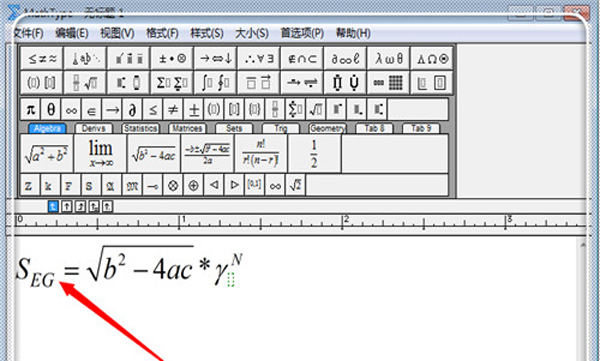Viewport: 600px width, 361px height.
Task: Switch to the Statistics tab
Action: point(140,128)
